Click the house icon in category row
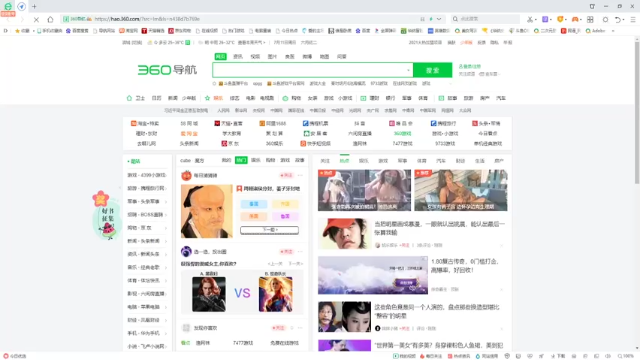 pos(129,98)
